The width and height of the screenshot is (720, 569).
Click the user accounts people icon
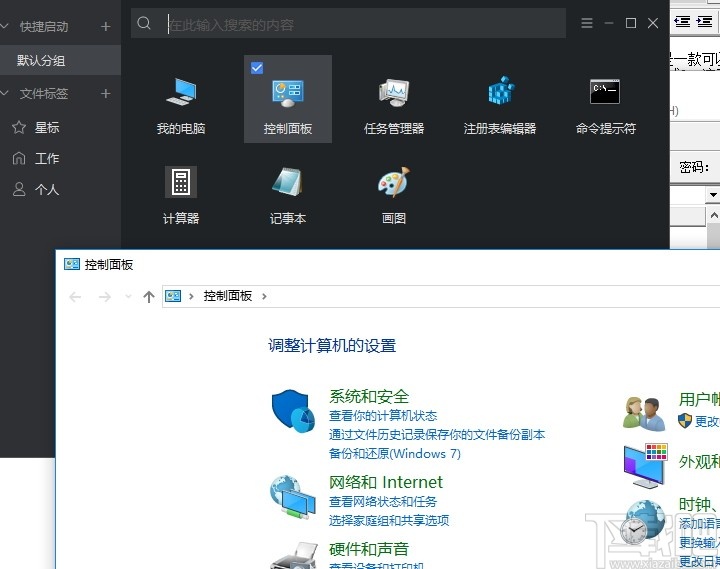(x=644, y=414)
